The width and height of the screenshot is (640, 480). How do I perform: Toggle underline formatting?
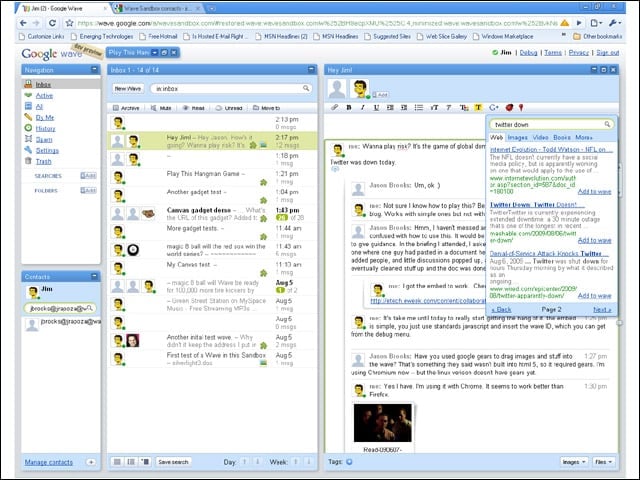pyautogui.click(x=376, y=107)
